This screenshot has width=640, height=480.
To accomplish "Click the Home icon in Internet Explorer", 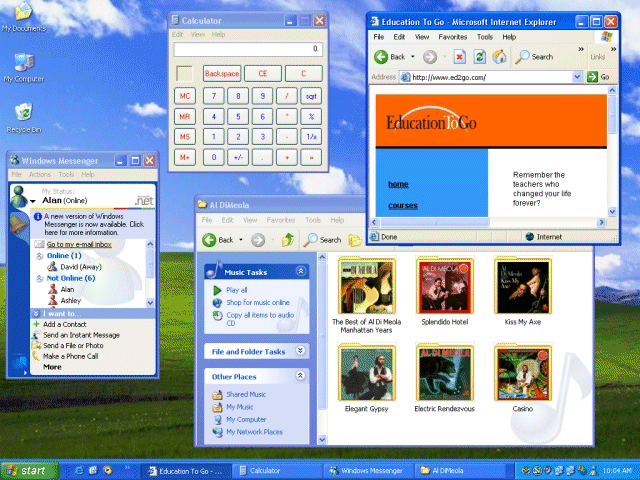I will click(x=499, y=57).
